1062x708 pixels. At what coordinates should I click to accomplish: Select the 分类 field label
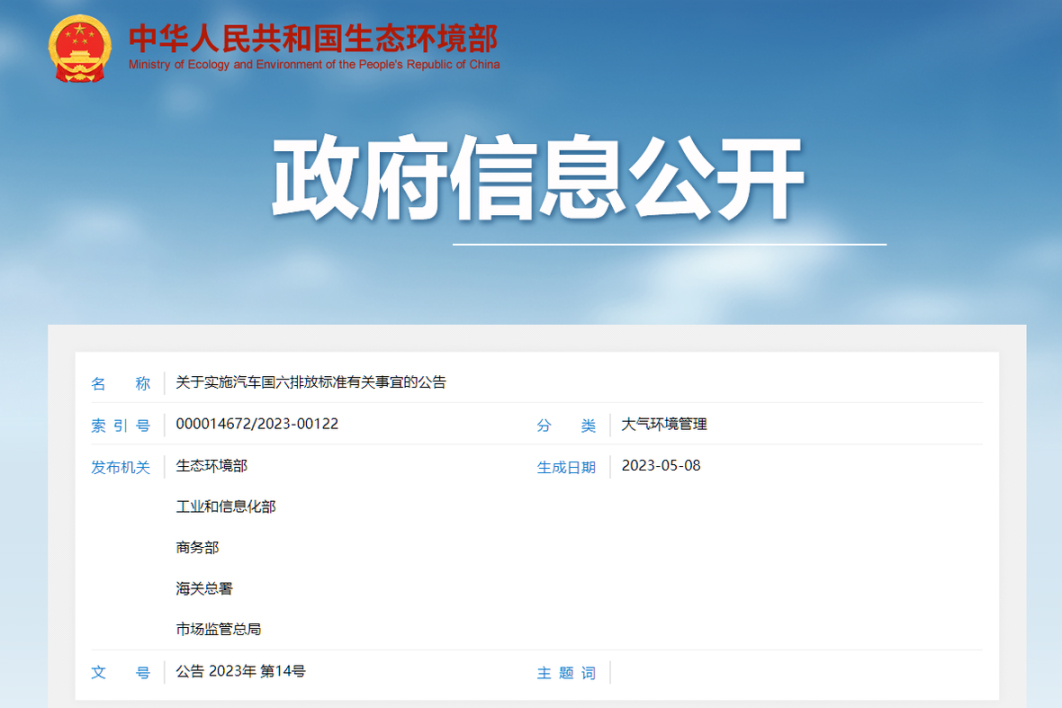pos(566,425)
